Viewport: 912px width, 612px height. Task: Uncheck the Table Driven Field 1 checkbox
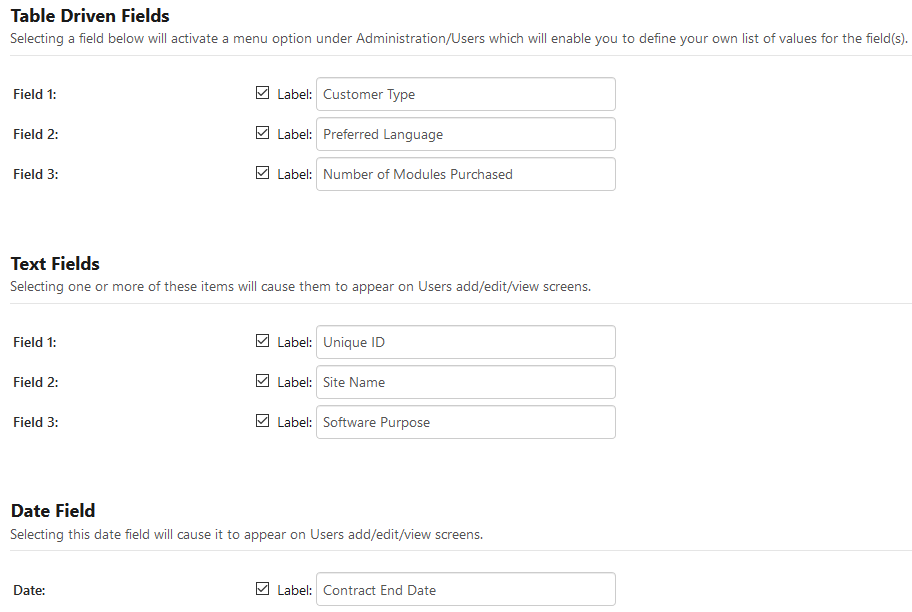point(263,93)
